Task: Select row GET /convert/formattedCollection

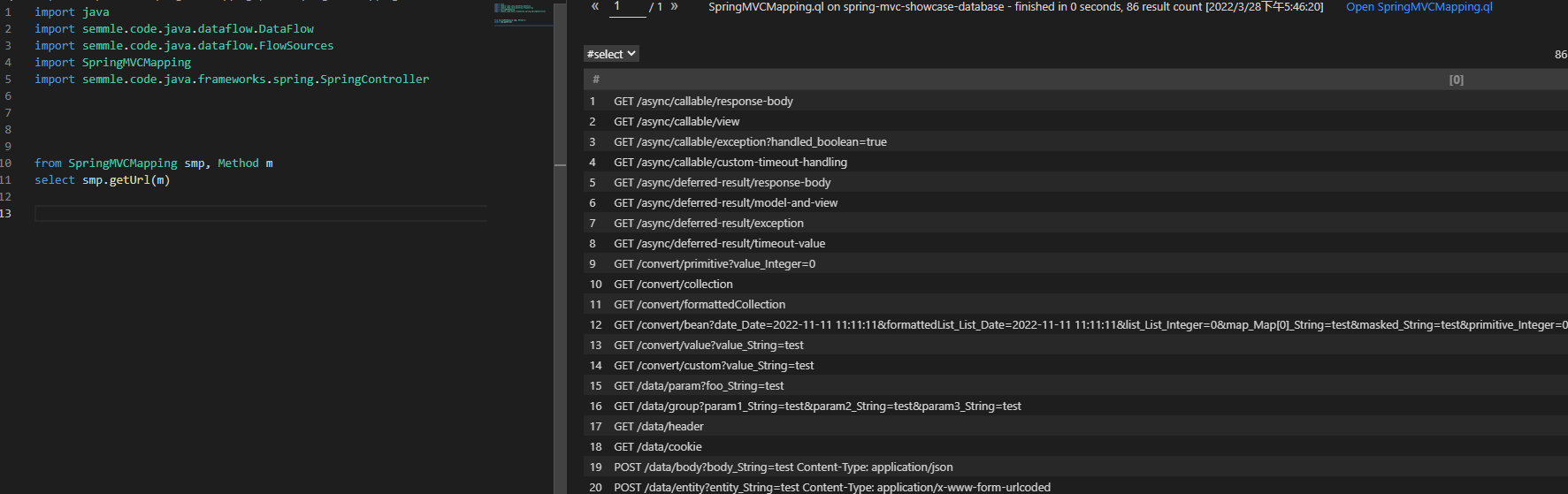Action: (x=1075, y=304)
